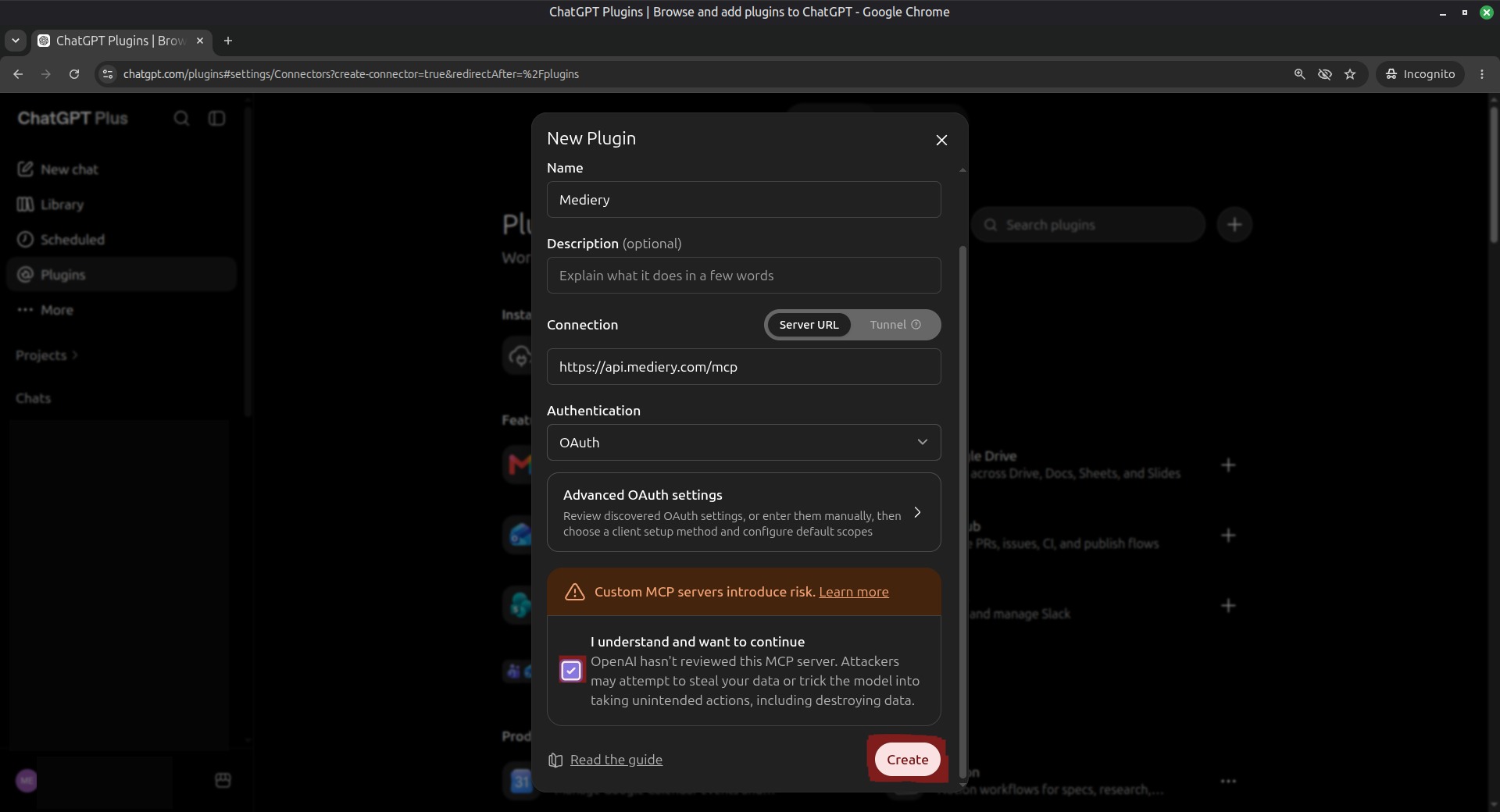
Task: View site information icon in address bar
Action: click(x=108, y=74)
